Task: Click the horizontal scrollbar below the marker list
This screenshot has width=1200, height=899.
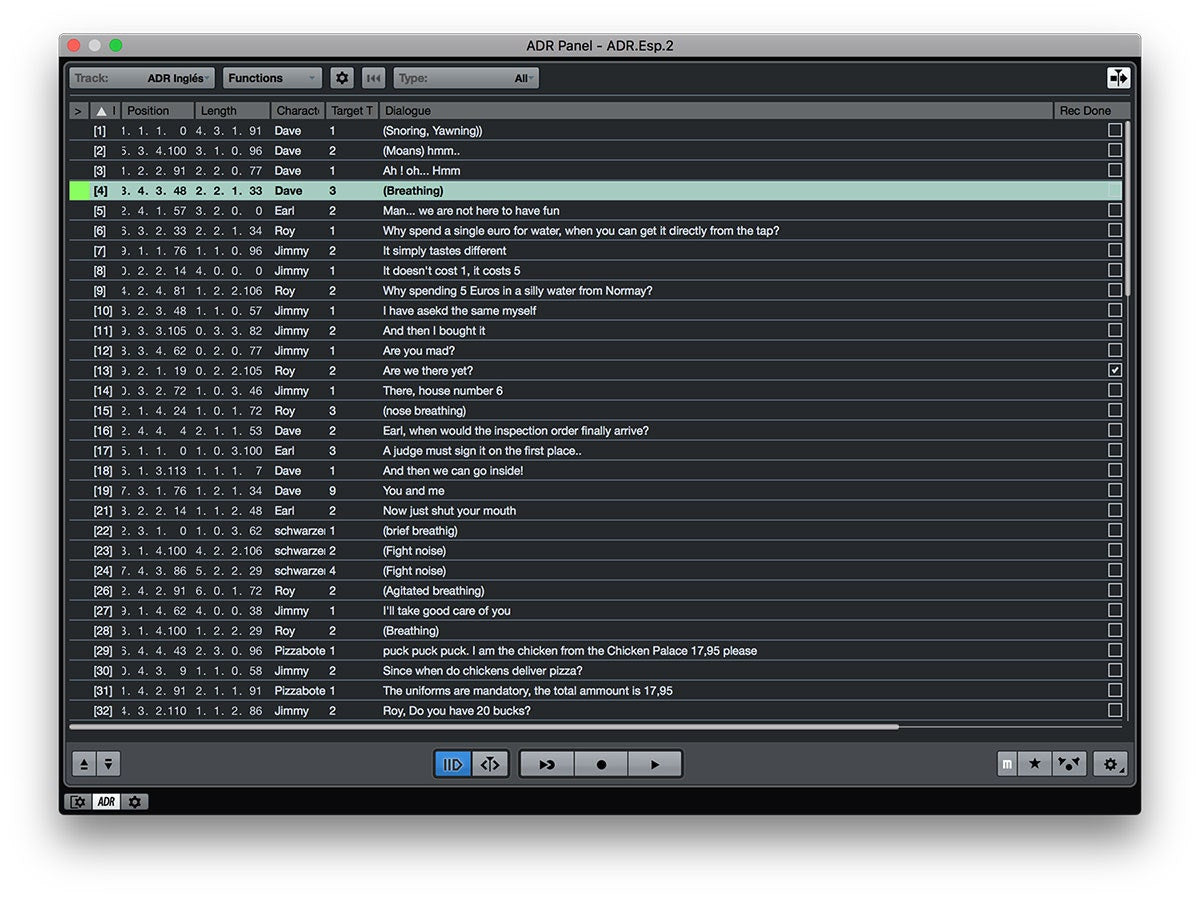Action: pyautogui.click(x=484, y=727)
